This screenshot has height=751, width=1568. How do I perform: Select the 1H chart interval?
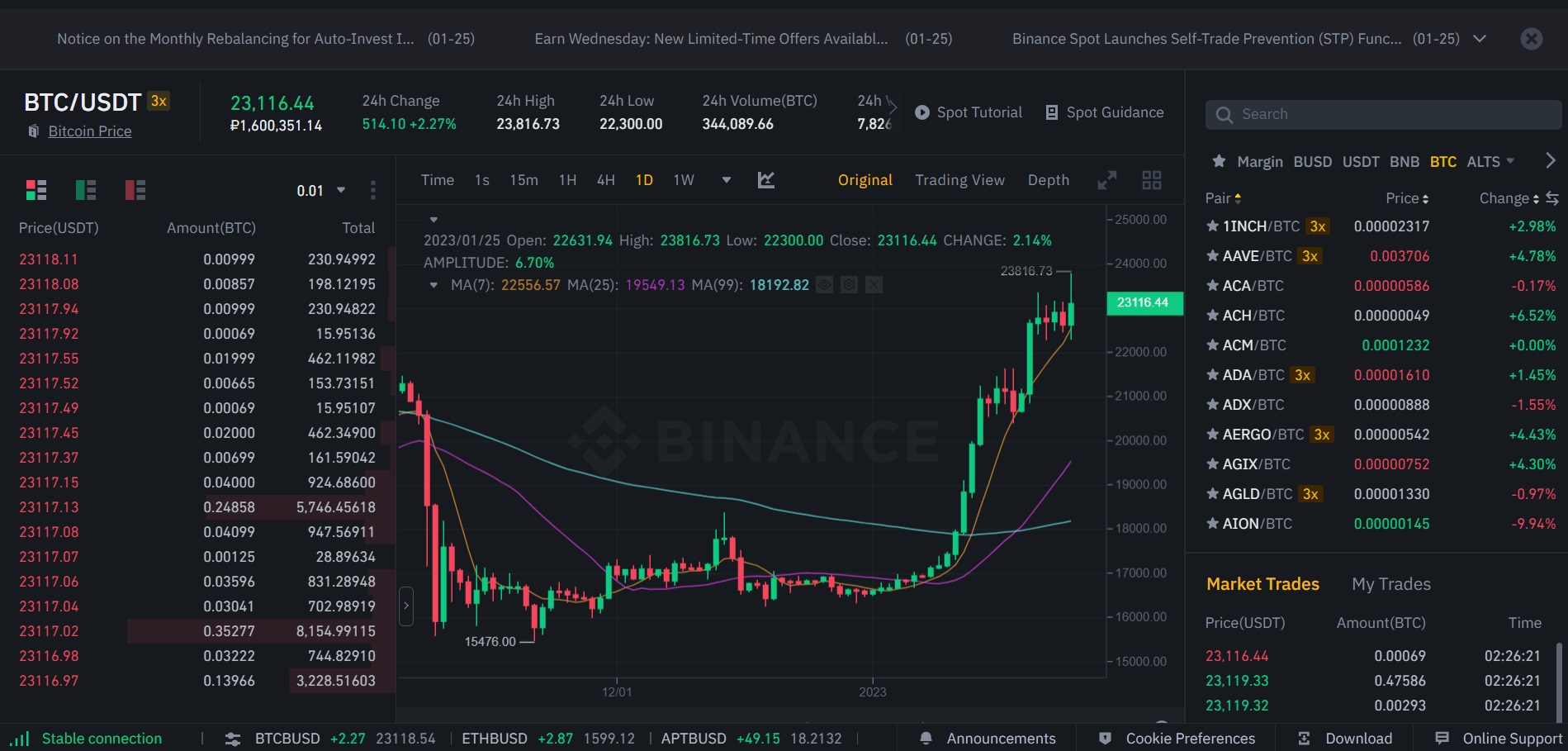[x=567, y=180]
